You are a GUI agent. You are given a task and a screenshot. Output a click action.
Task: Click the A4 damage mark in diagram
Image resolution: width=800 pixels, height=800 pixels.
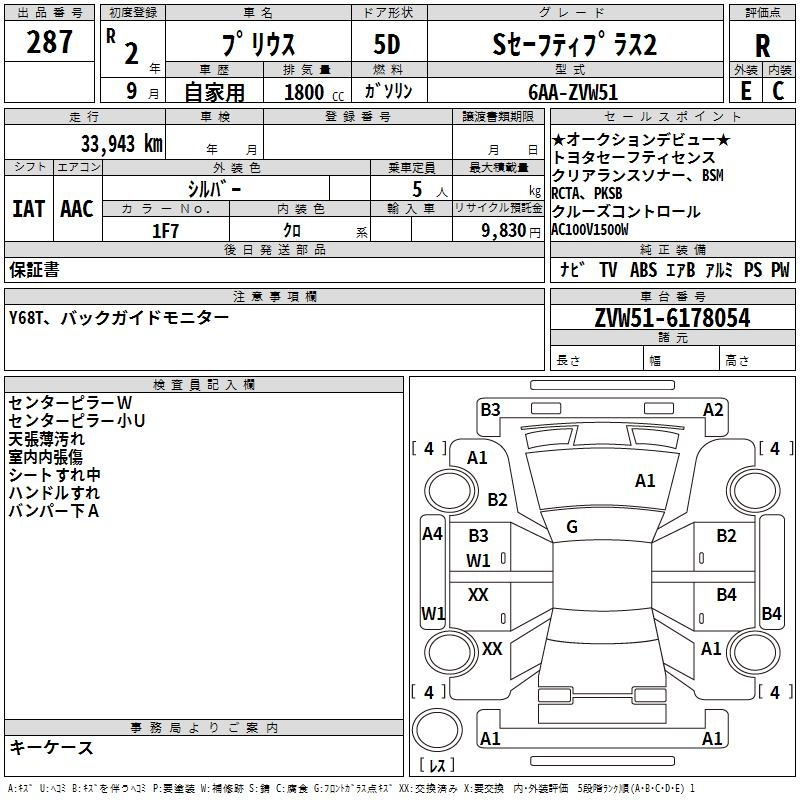pos(432,534)
